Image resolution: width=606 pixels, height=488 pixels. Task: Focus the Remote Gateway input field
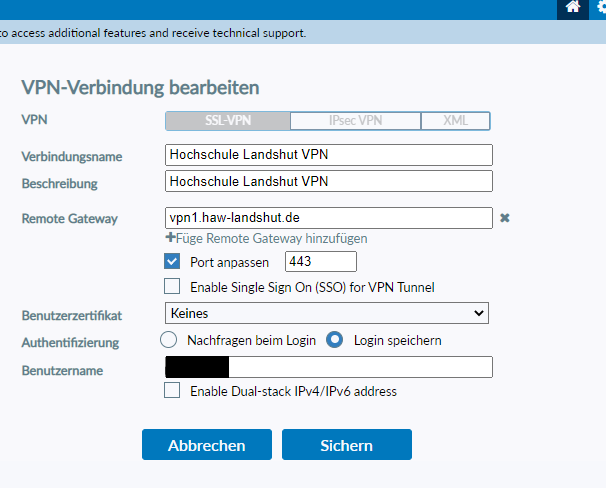point(329,218)
